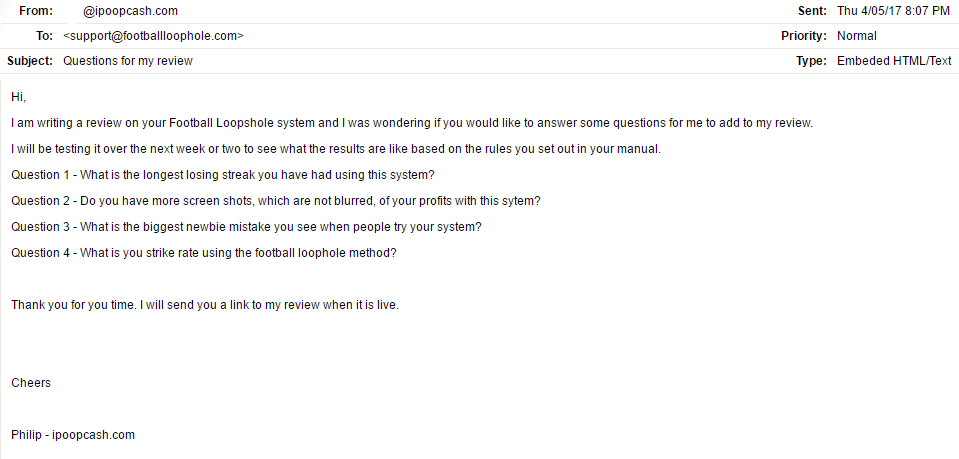Click the greeting line Hi,
The width and height of the screenshot is (959, 459).
pos(18,97)
